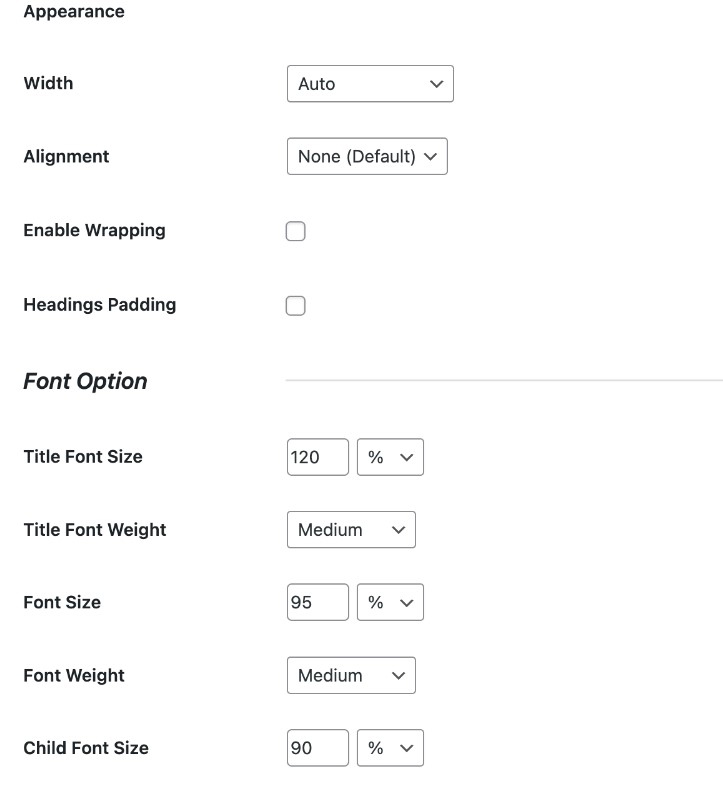723x785 pixels.
Task: Focus the Font Size field showing 95
Action: coord(317,603)
